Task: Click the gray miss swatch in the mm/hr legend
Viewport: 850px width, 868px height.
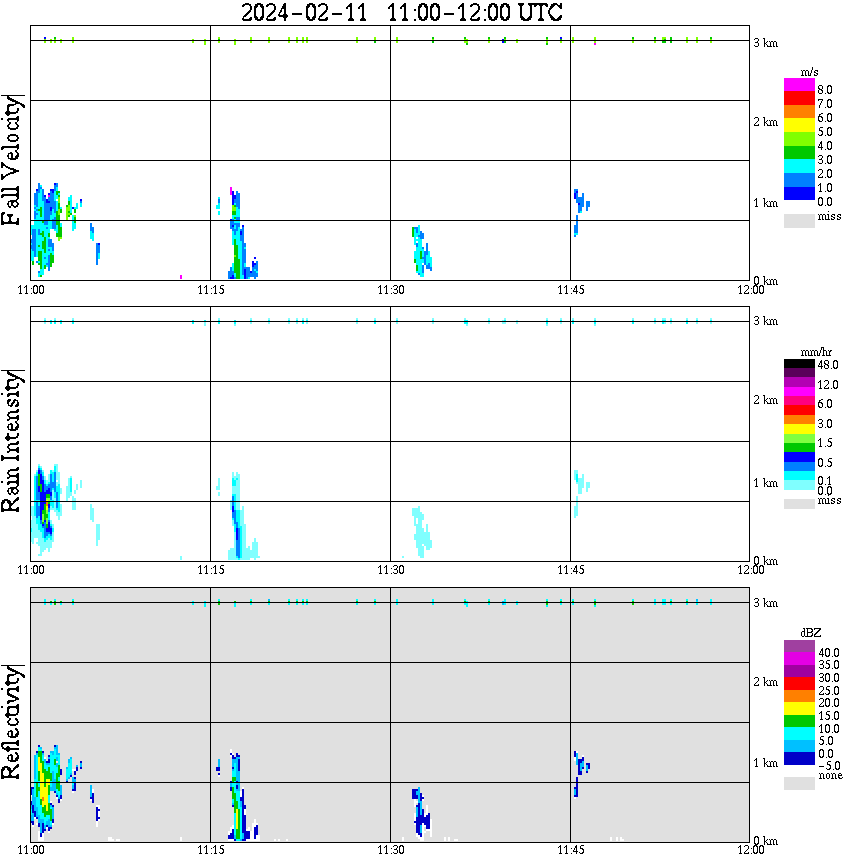Action: tap(799, 504)
